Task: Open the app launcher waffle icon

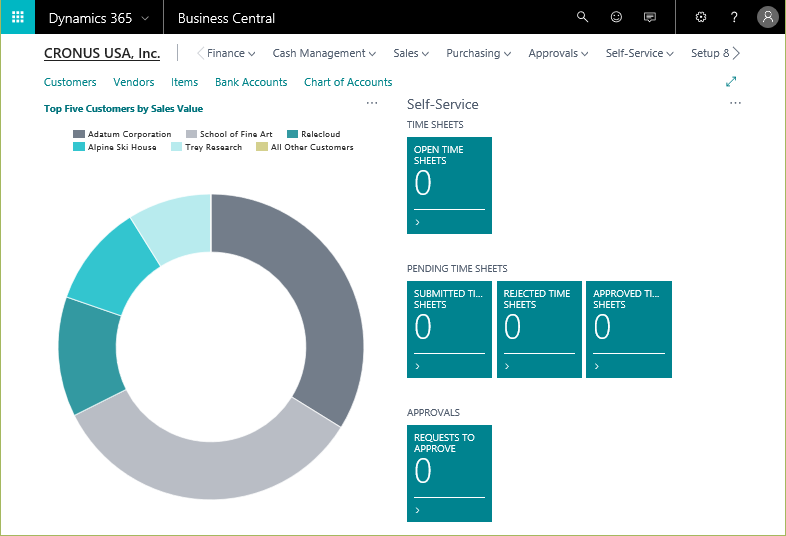Action: 18,17
